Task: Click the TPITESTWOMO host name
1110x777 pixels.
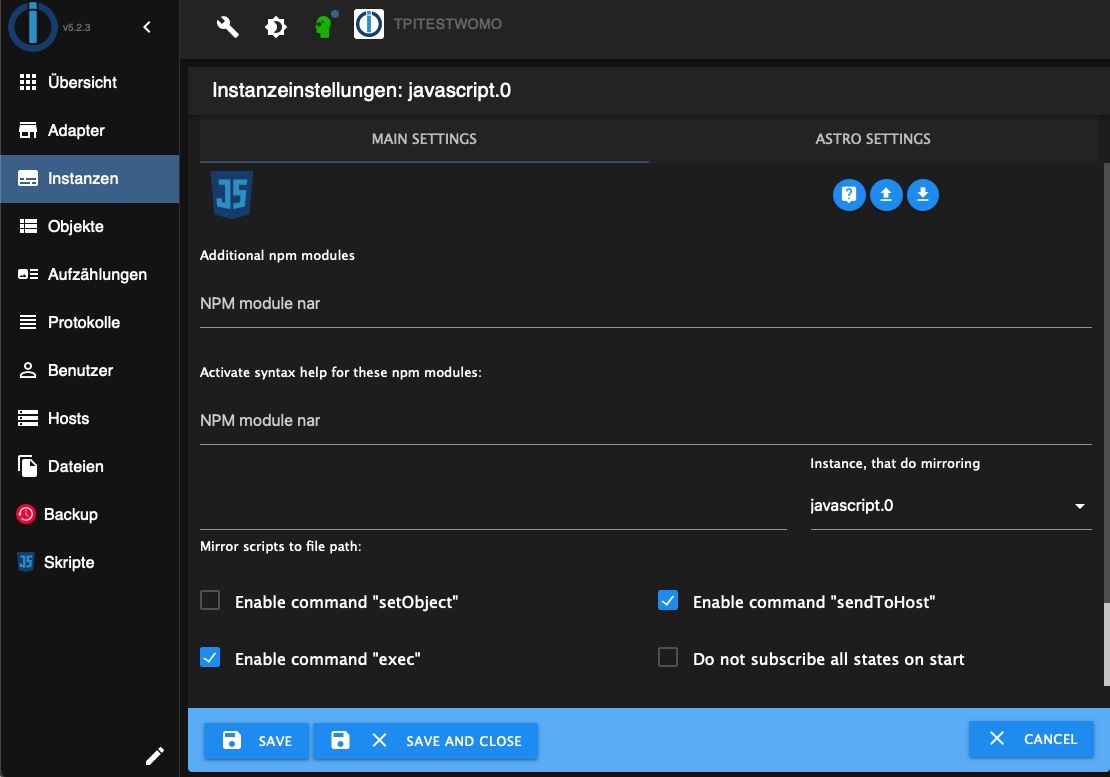Action: (447, 24)
